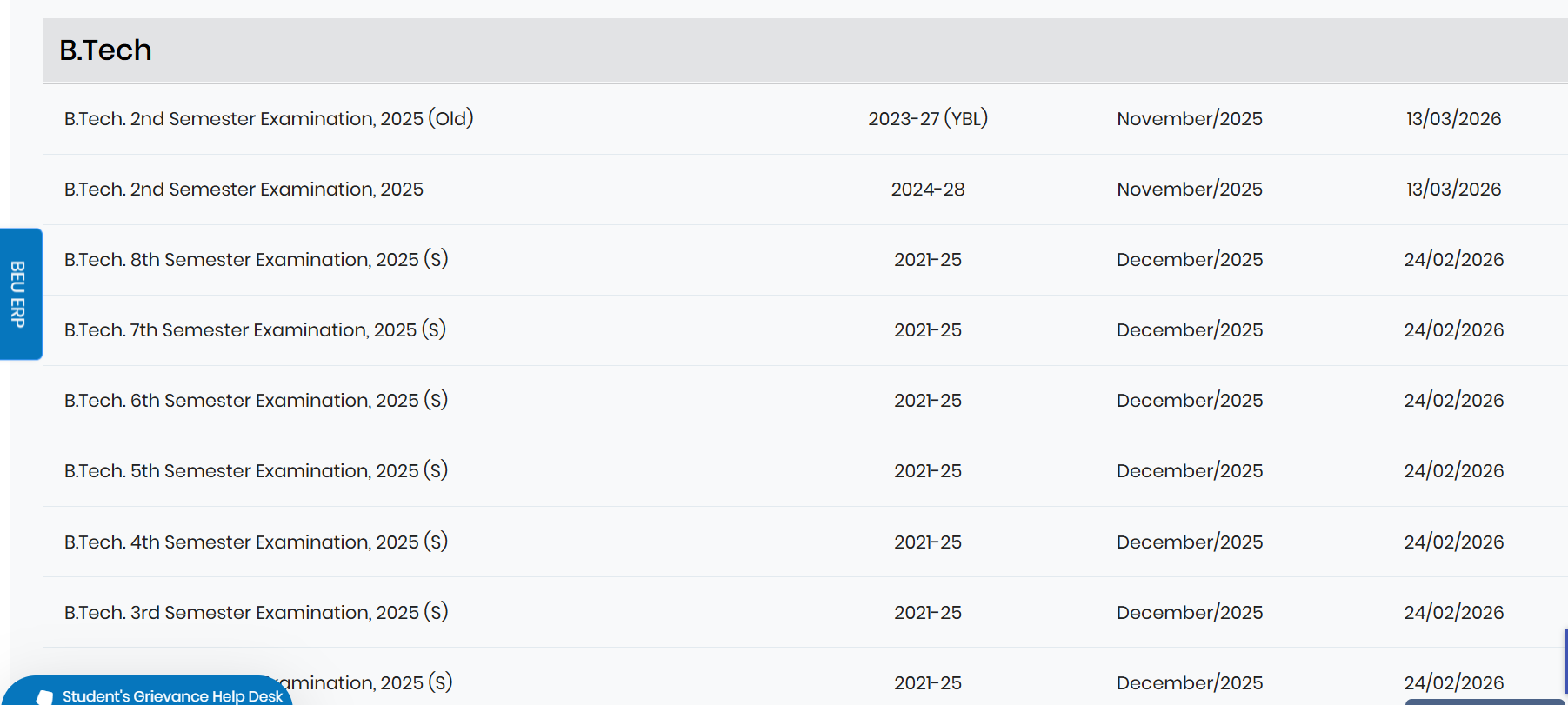Open B.Tech 5th Semester Examination, 2025 (S)
This screenshot has height=705, width=1568.
click(x=256, y=471)
